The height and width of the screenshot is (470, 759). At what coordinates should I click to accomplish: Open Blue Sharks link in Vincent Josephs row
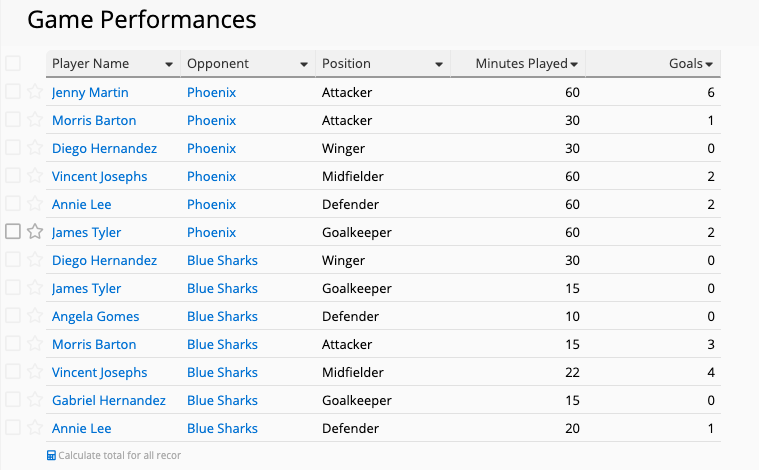pos(222,372)
